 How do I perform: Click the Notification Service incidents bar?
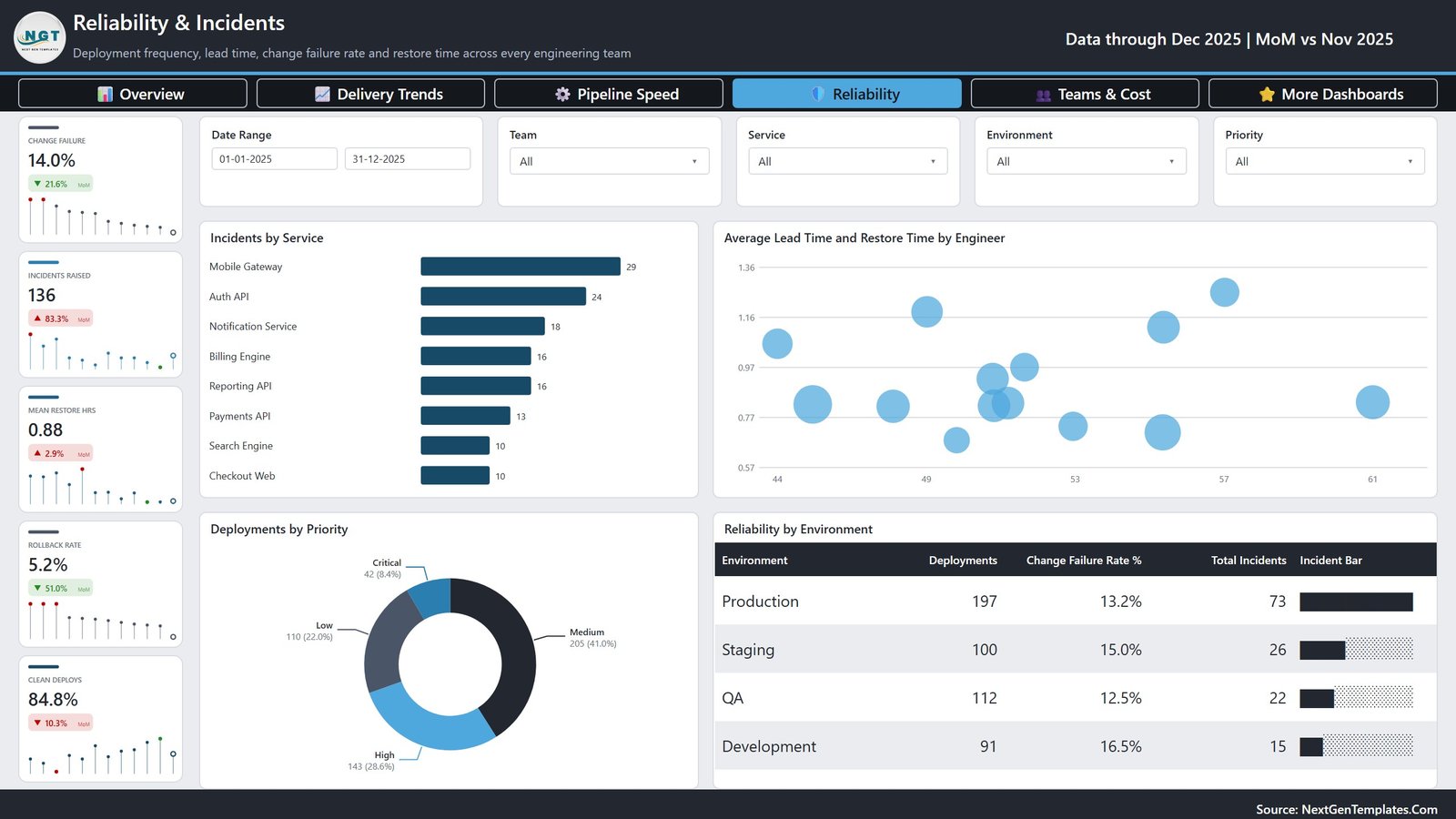click(x=482, y=327)
